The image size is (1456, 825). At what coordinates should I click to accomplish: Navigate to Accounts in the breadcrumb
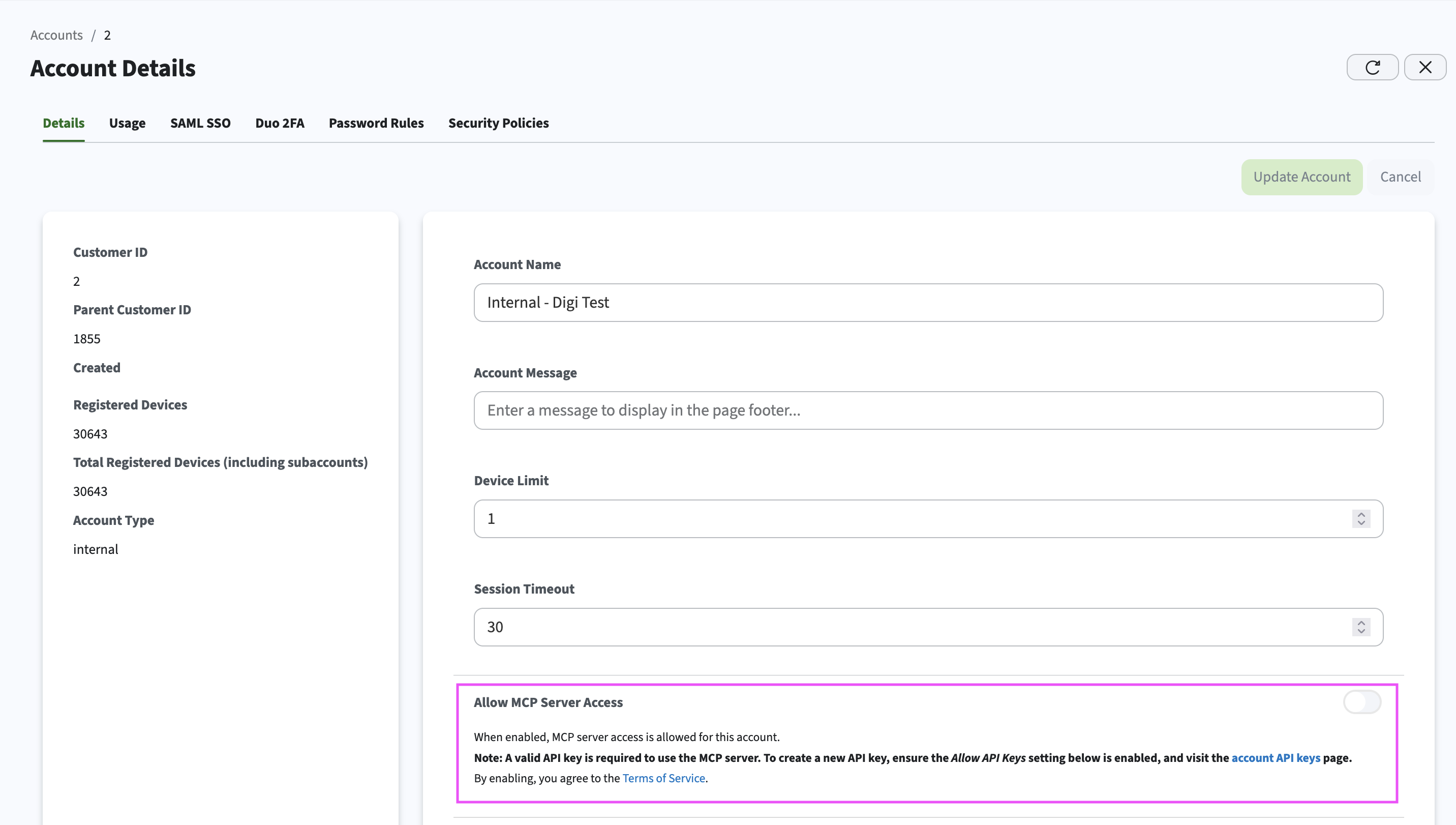(x=56, y=35)
